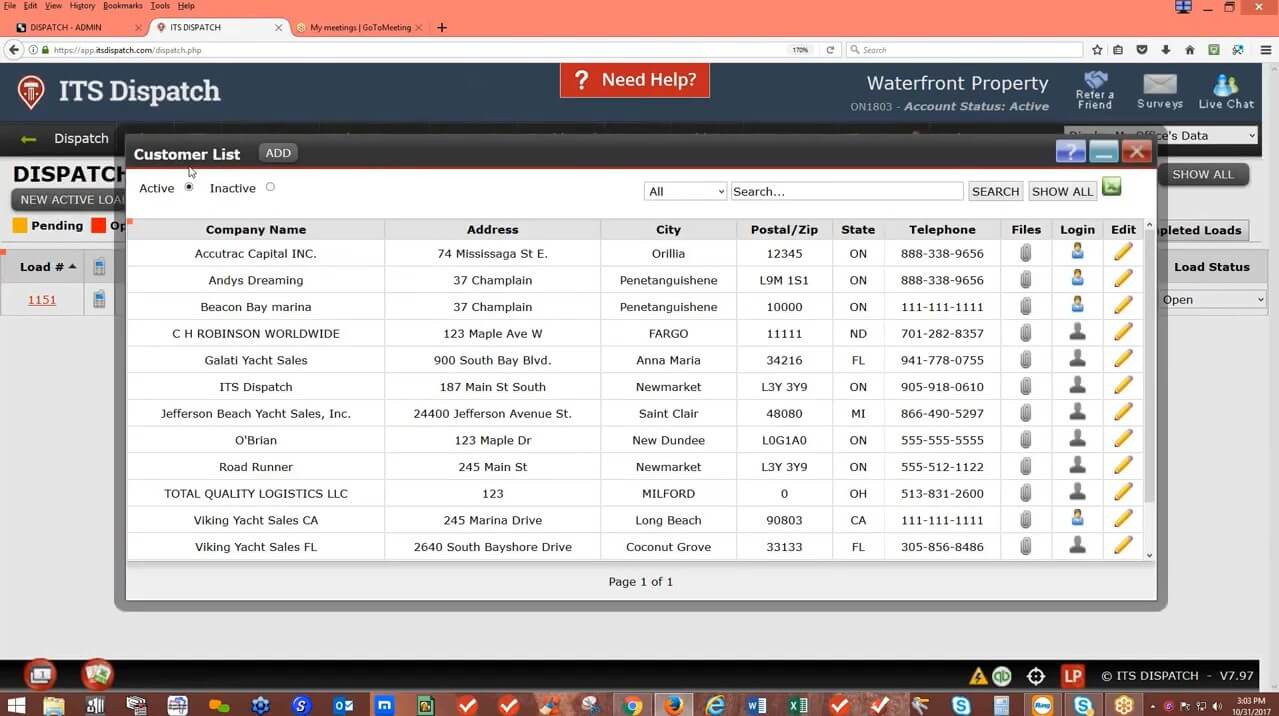Edit Viking Yacht Sales FL customer
This screenshot has height=716, width=1279.
(x=1123, y=546)
